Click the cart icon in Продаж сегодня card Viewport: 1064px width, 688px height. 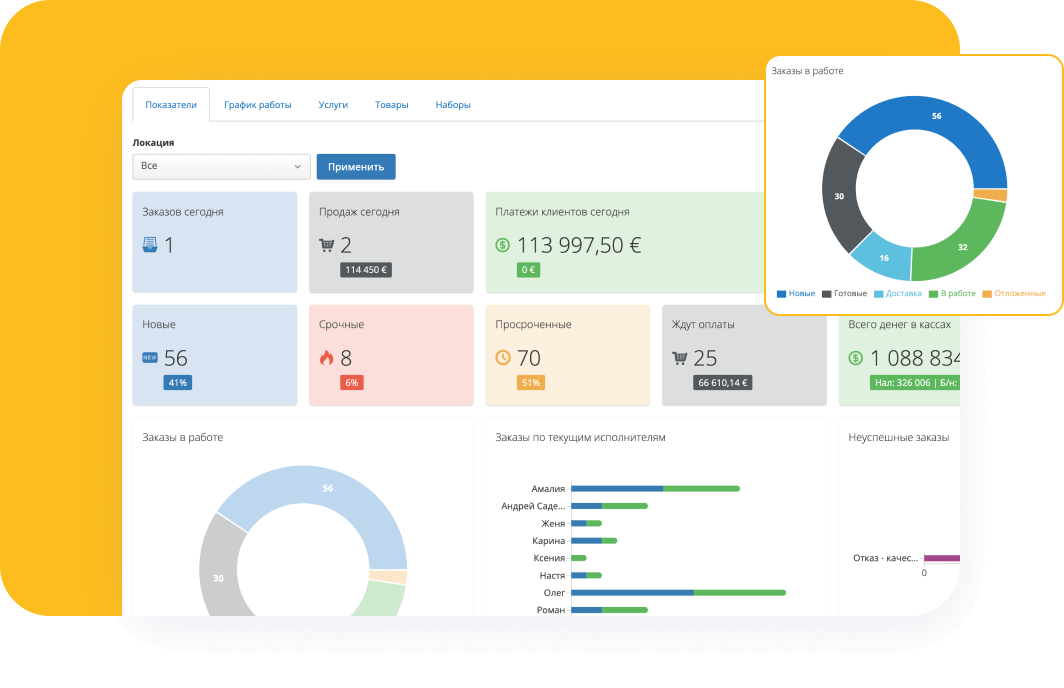pyautogui.click(x=326, y=245)
